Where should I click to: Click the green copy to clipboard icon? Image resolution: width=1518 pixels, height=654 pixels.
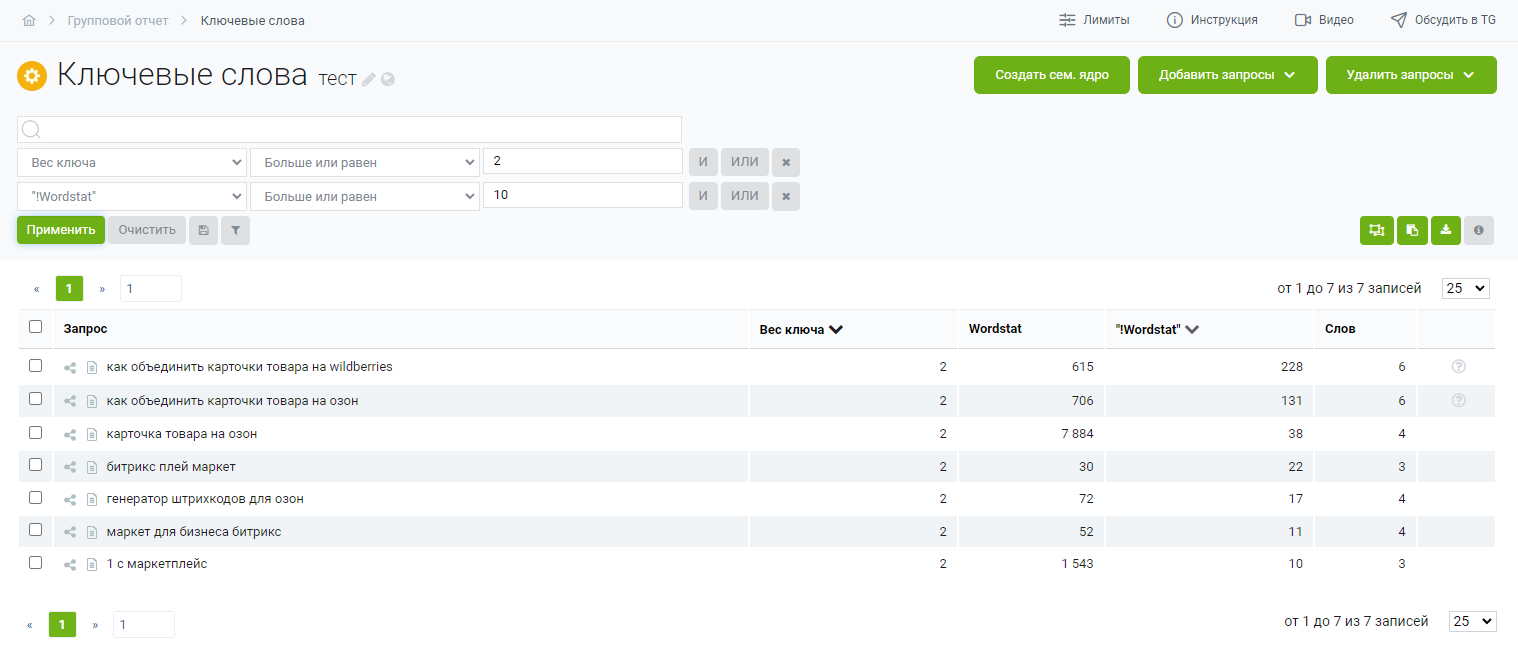(1411, 230)
